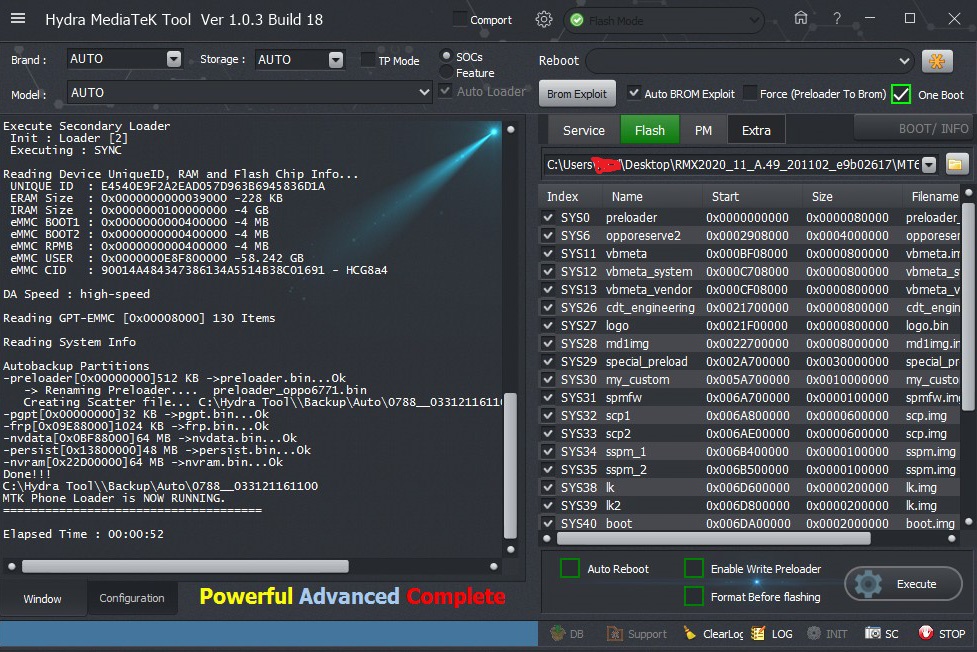Uncheck SYS33 scp2 partition
The height and width of the screenshot is (652, 977).
[548, 433]
